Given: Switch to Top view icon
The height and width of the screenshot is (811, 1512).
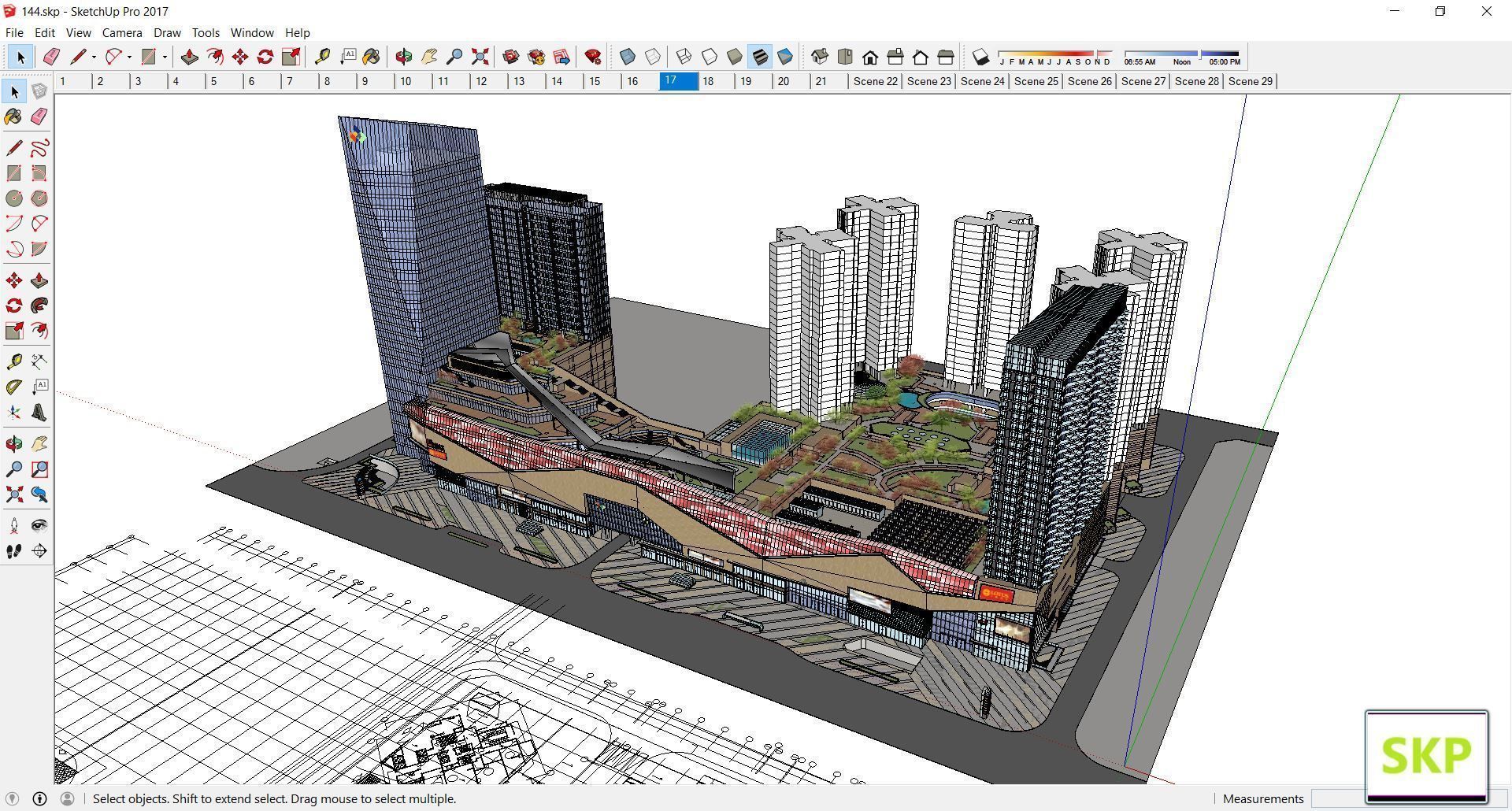Looking at the screenshot, I should [x=845, y=57].
